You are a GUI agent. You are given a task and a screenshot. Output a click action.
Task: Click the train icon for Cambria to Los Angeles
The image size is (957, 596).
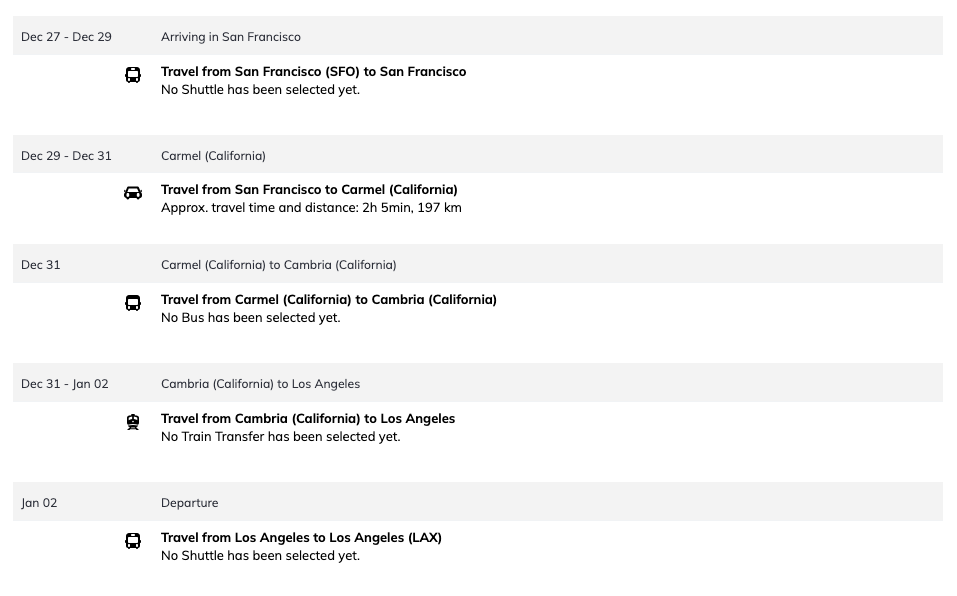click(133, 422)
